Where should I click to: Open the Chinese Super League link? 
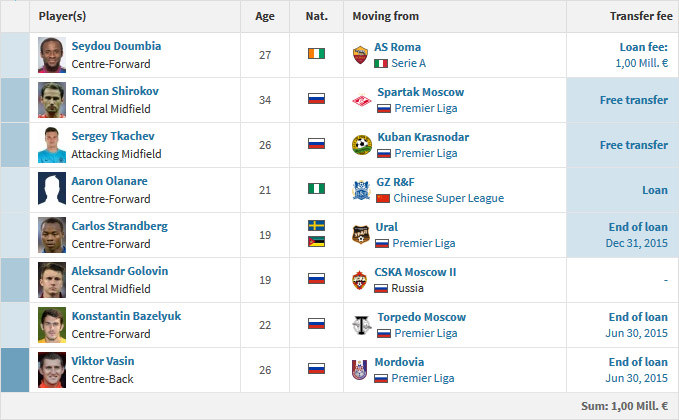coord(449,198)
